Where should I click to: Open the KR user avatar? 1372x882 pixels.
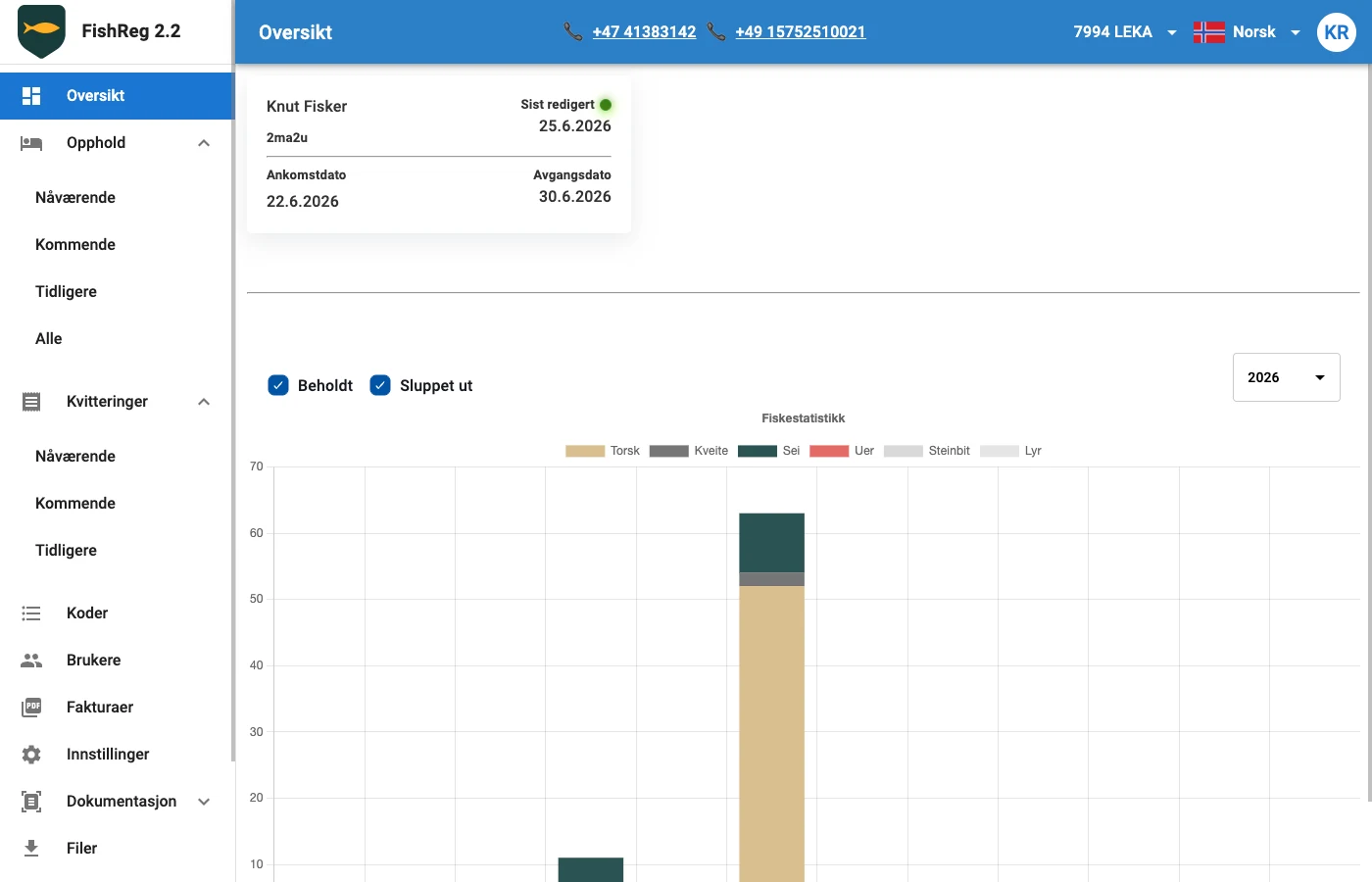click(x=1336, y=32)
